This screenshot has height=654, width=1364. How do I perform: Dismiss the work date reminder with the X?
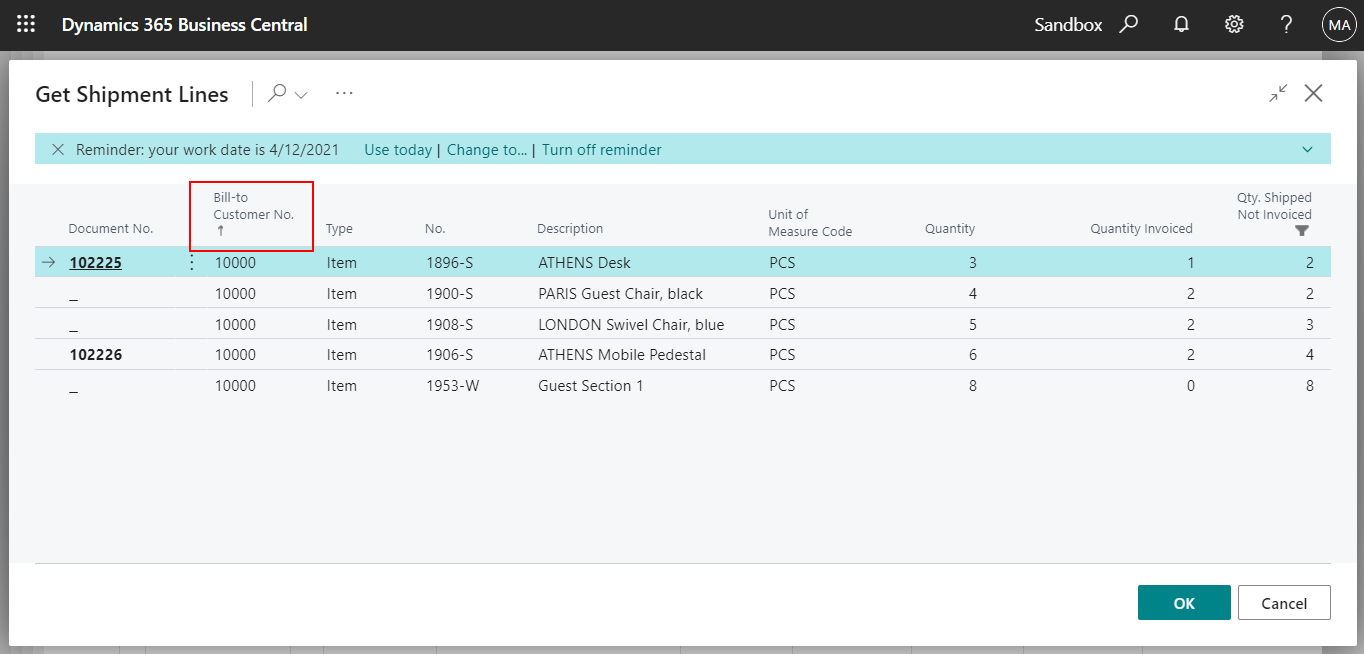point(57,149)
